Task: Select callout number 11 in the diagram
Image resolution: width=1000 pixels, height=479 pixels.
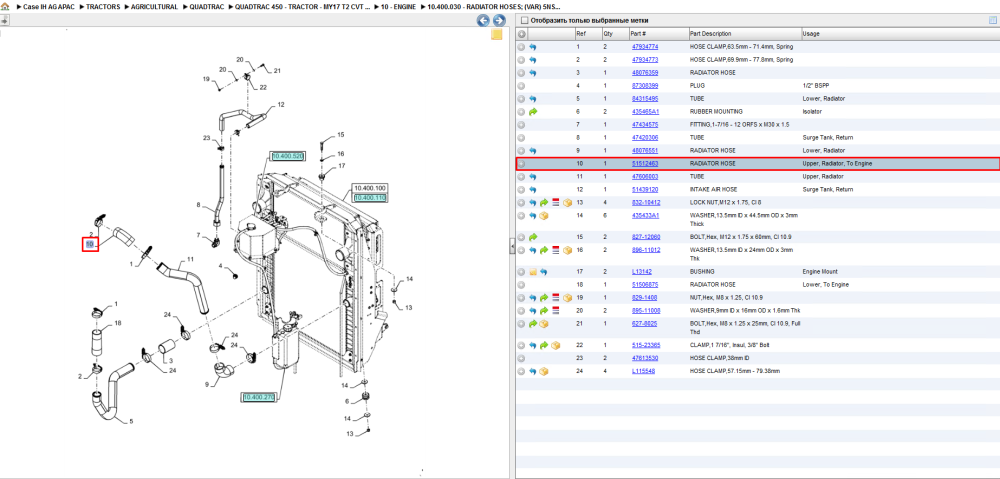Action: tap(190, 260)
